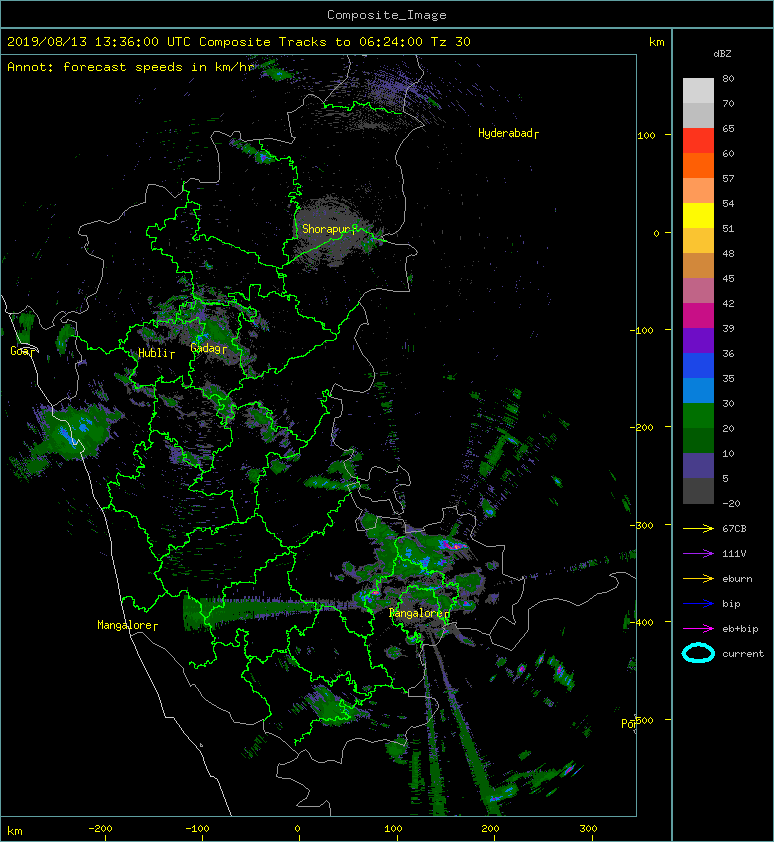Click the 100 tick on vertical axis
The image size is (774, 842).
[x=646, y=135]
